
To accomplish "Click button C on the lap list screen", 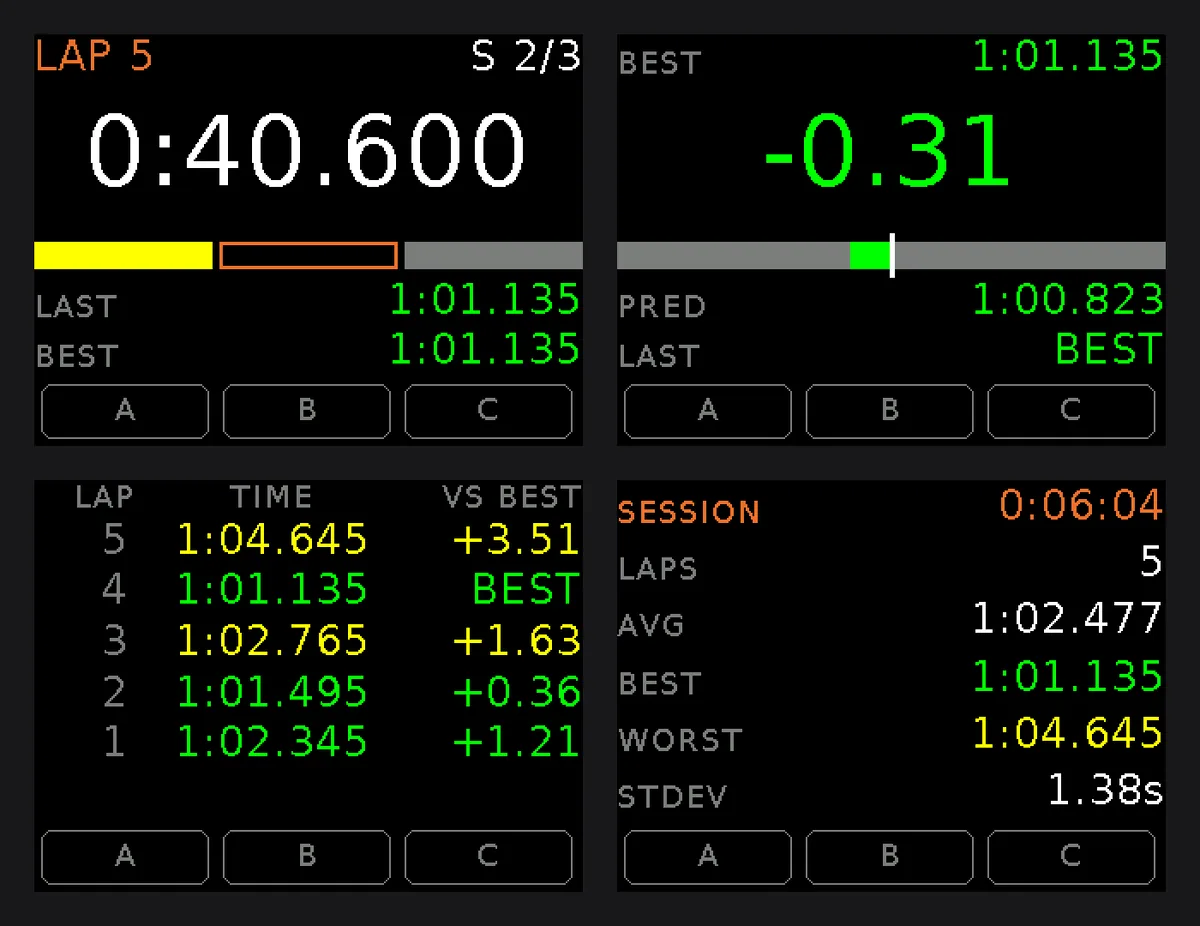I will point(488,857).
